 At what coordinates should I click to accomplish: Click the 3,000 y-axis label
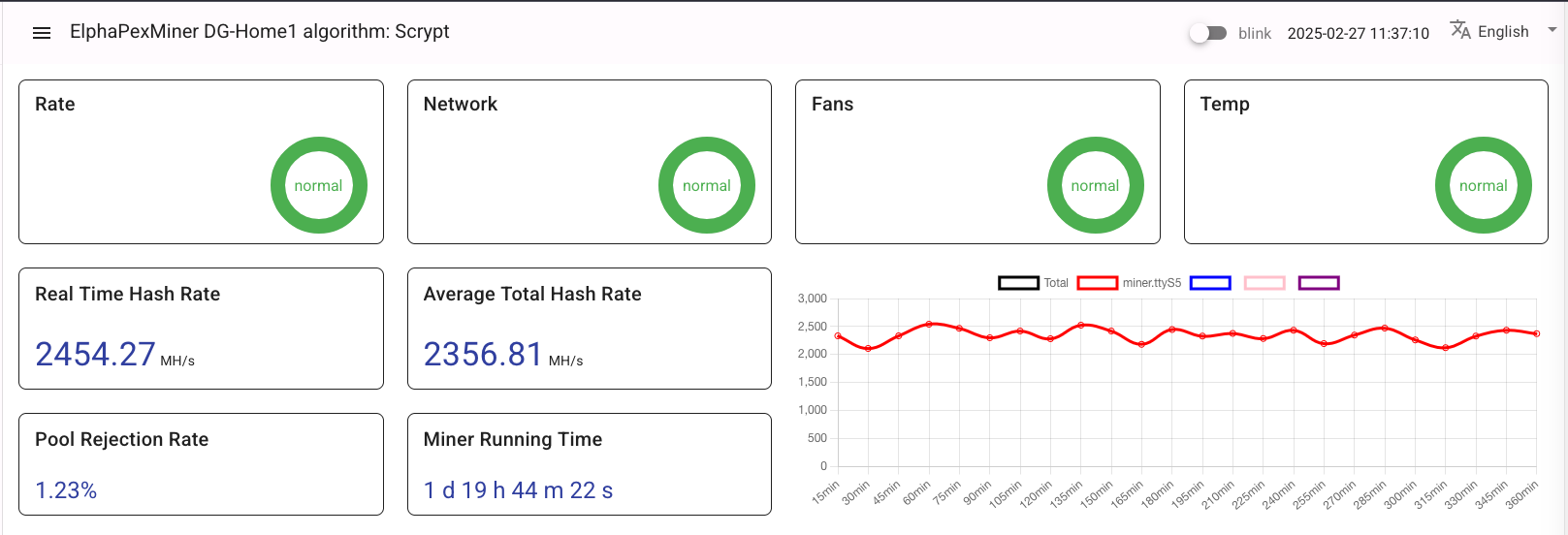tap(813, 299)
